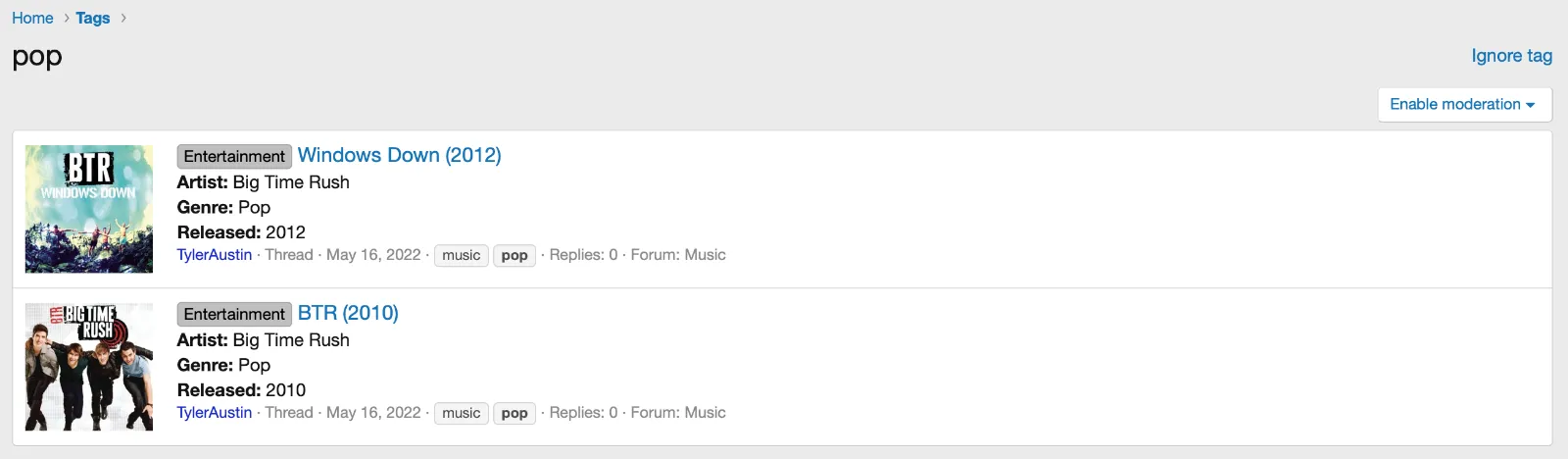The height and width of the screenshot is (459, 1568).
Task: View TylerAustin profile from Windows Down thread
Action: pos(215,255)
